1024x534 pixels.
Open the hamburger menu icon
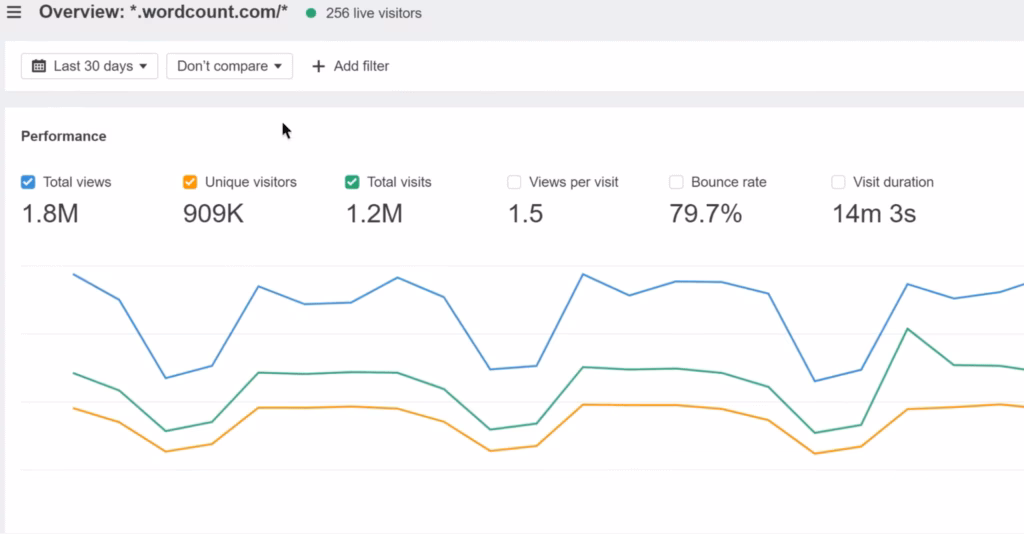pyautogui.click(x=14, y=13)
